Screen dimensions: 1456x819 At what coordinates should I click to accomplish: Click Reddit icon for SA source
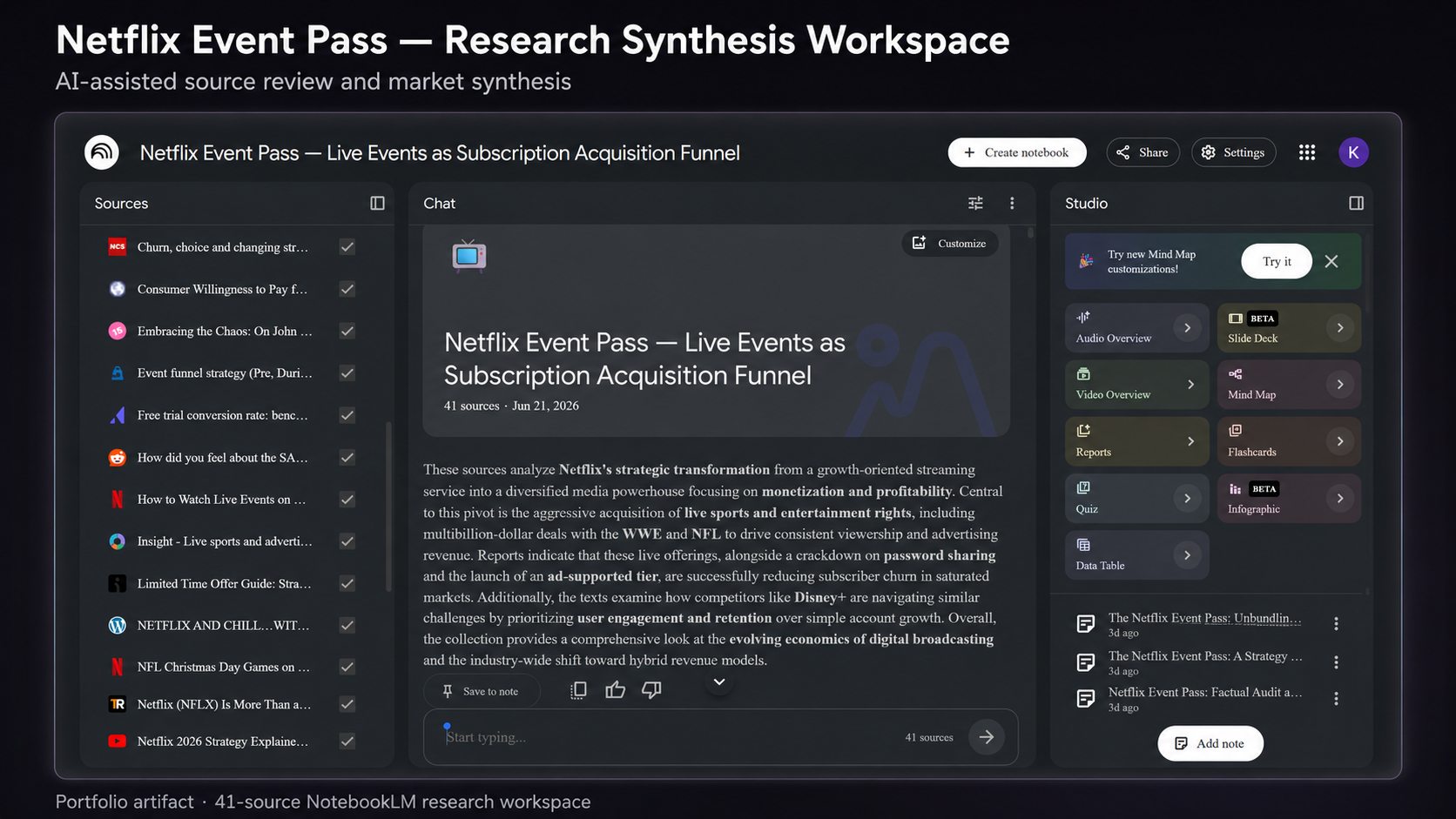click(x=117, y=458)
